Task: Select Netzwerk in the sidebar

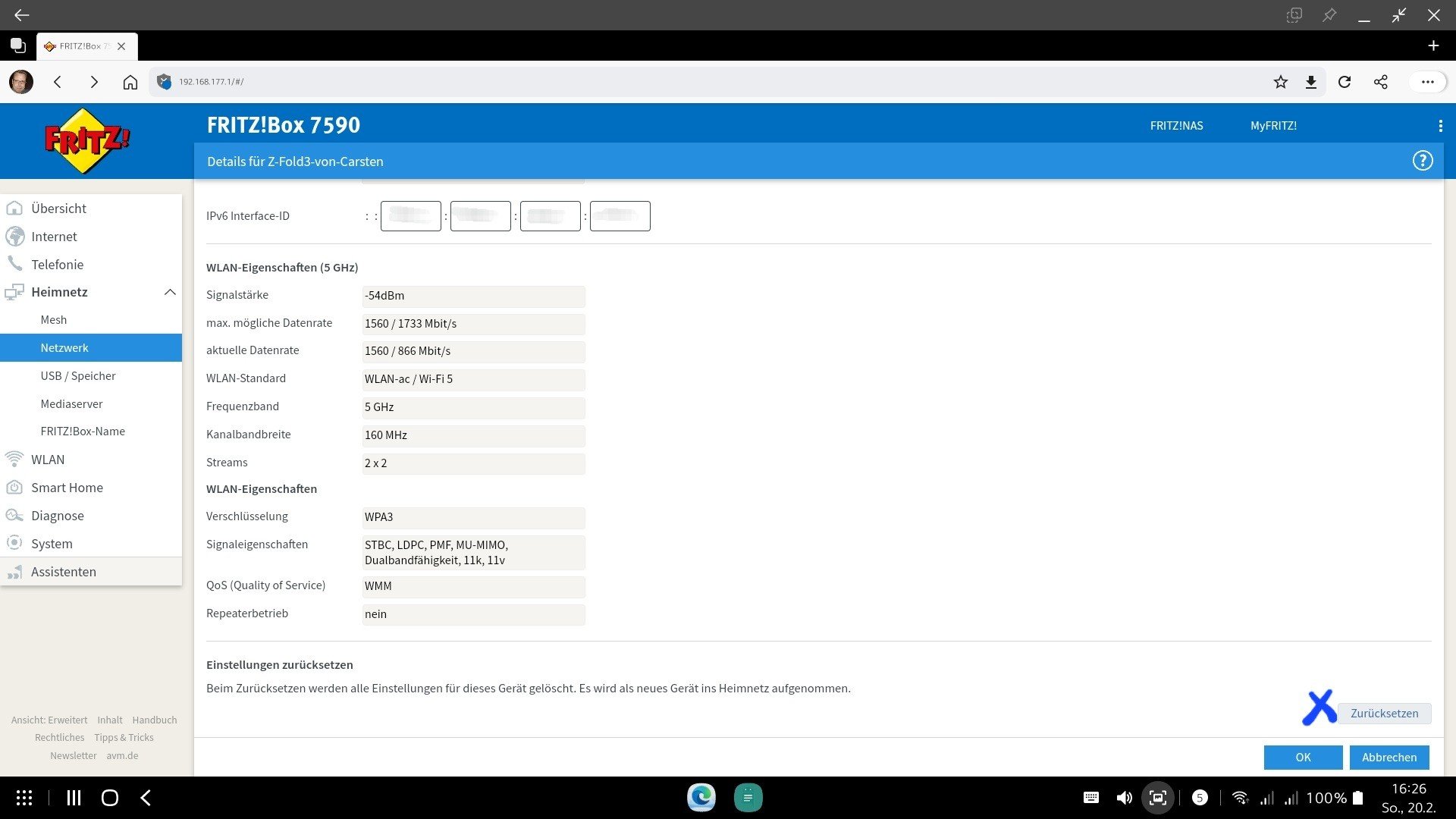Action: coord(91,348)
